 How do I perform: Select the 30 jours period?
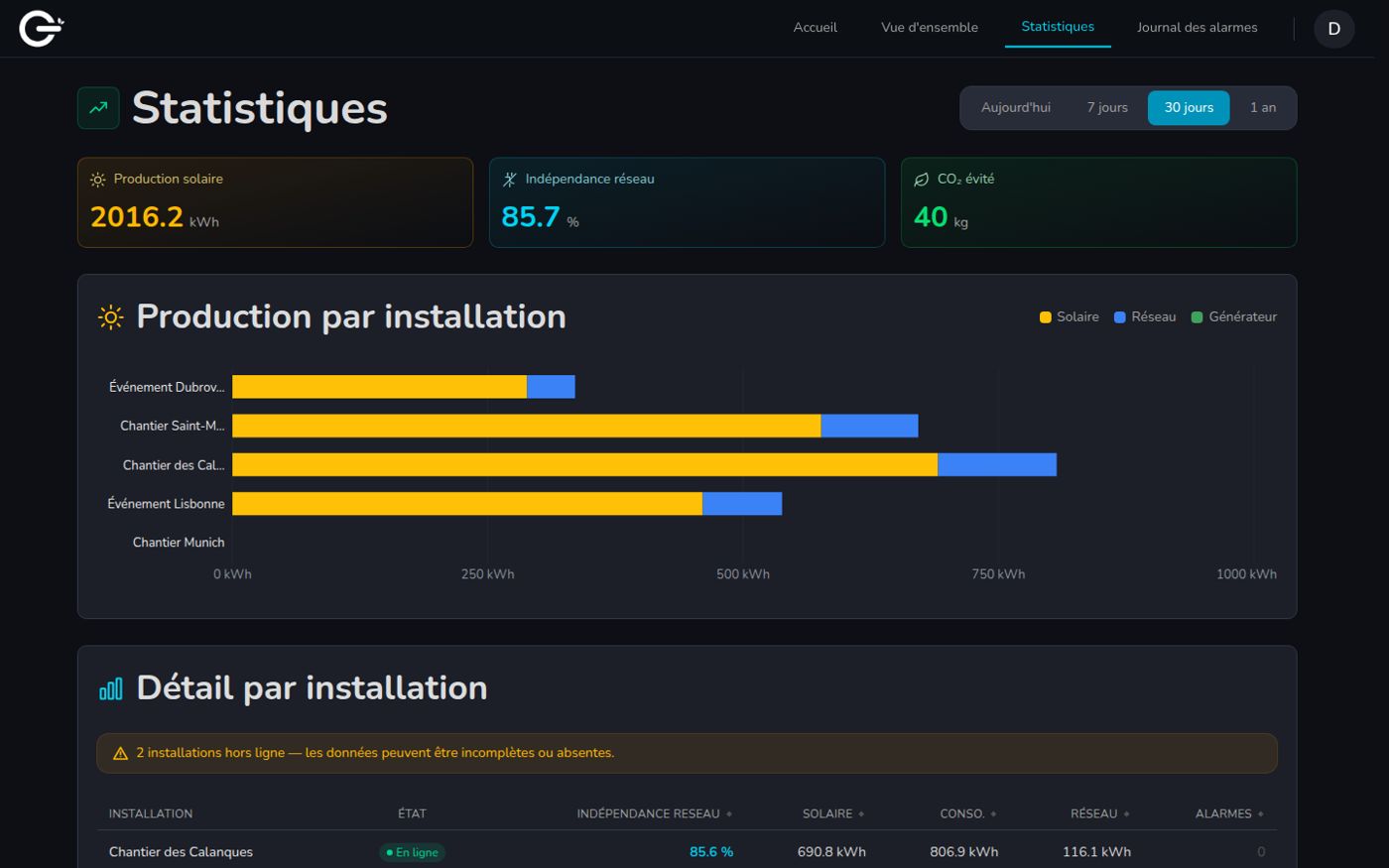[x=1189, y=108]
